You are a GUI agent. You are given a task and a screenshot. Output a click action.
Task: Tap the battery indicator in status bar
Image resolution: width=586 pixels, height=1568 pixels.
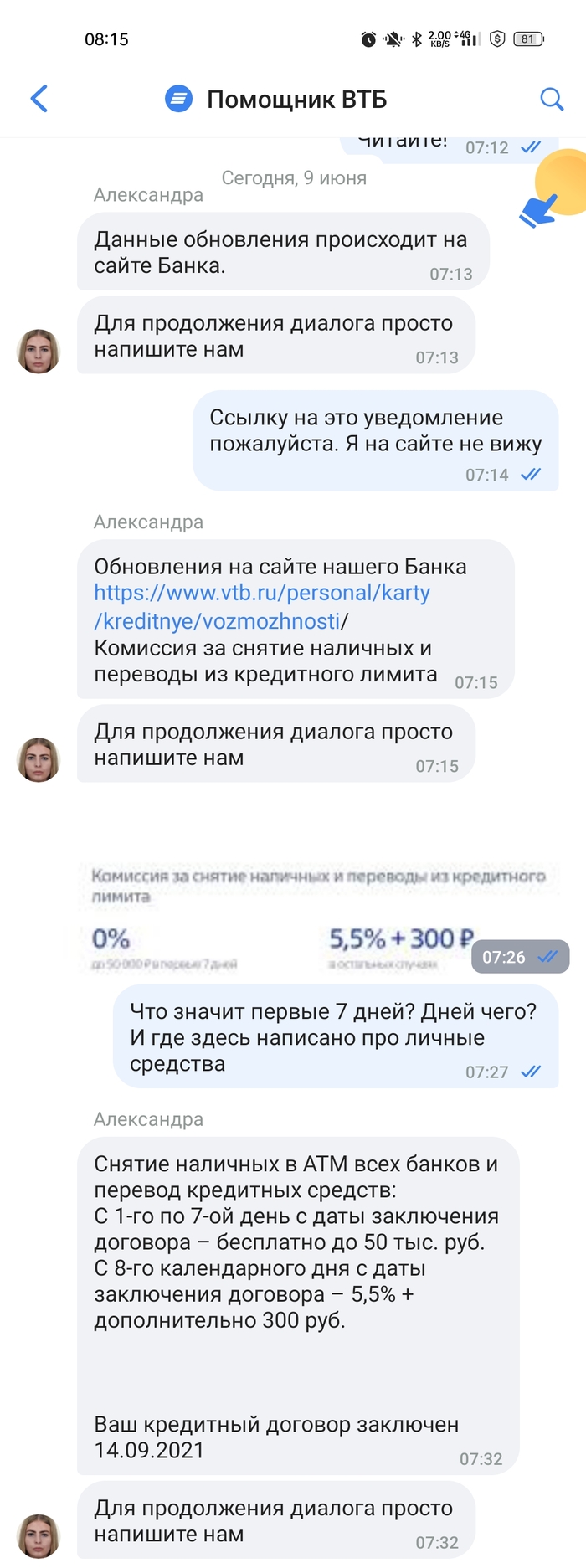tap(528, 39)
